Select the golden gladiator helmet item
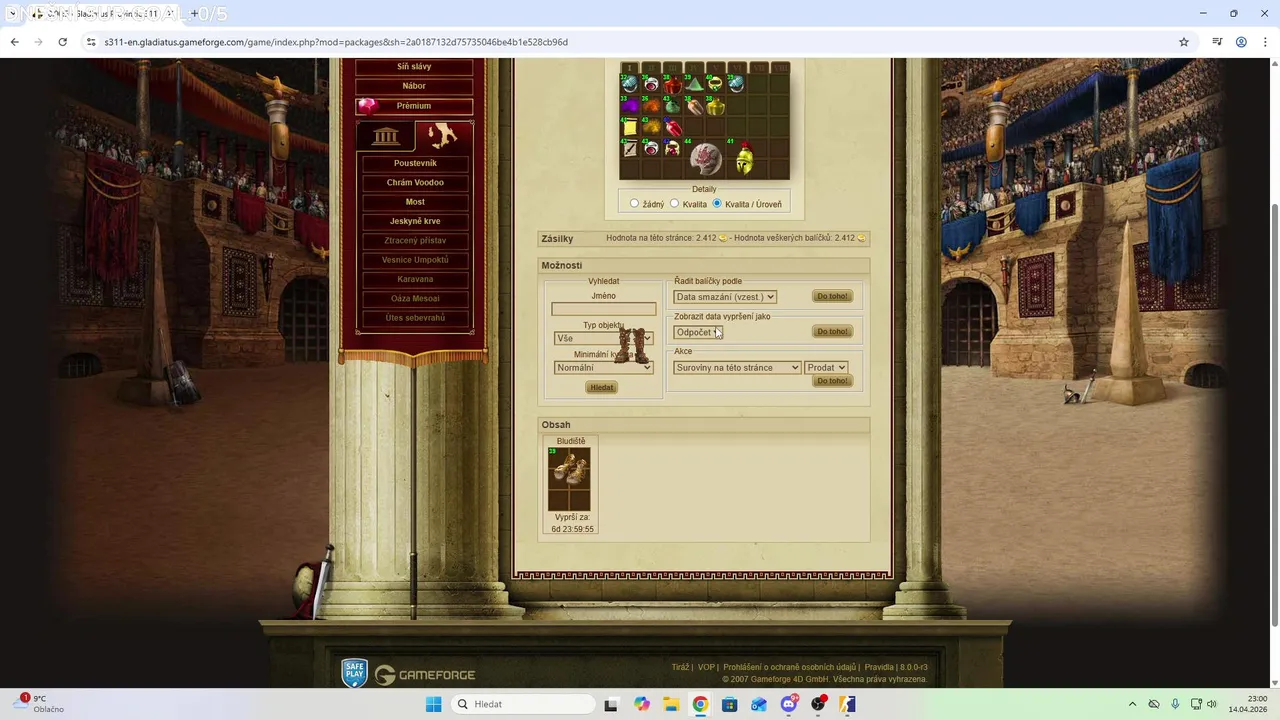 744,159
